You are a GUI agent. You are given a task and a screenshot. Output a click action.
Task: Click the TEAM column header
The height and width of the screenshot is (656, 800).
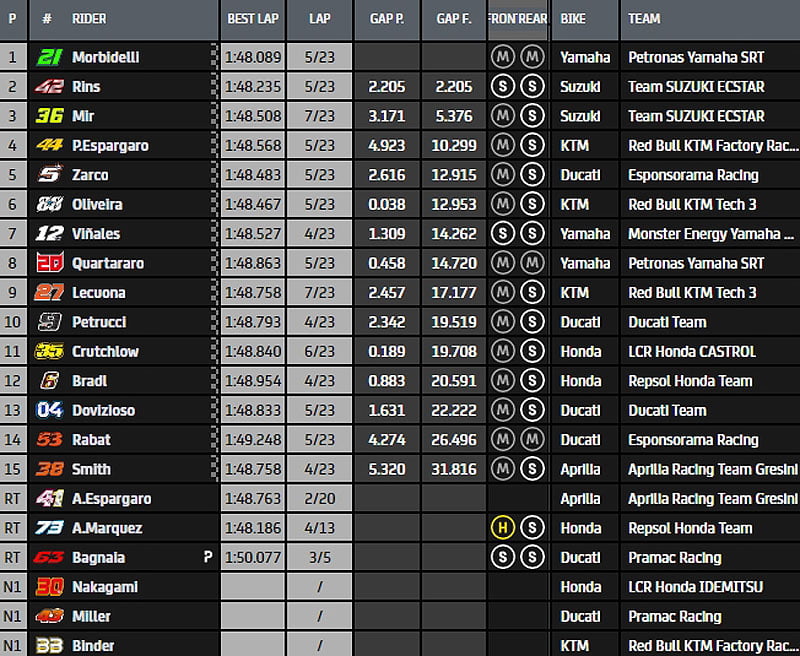point(644,19)
